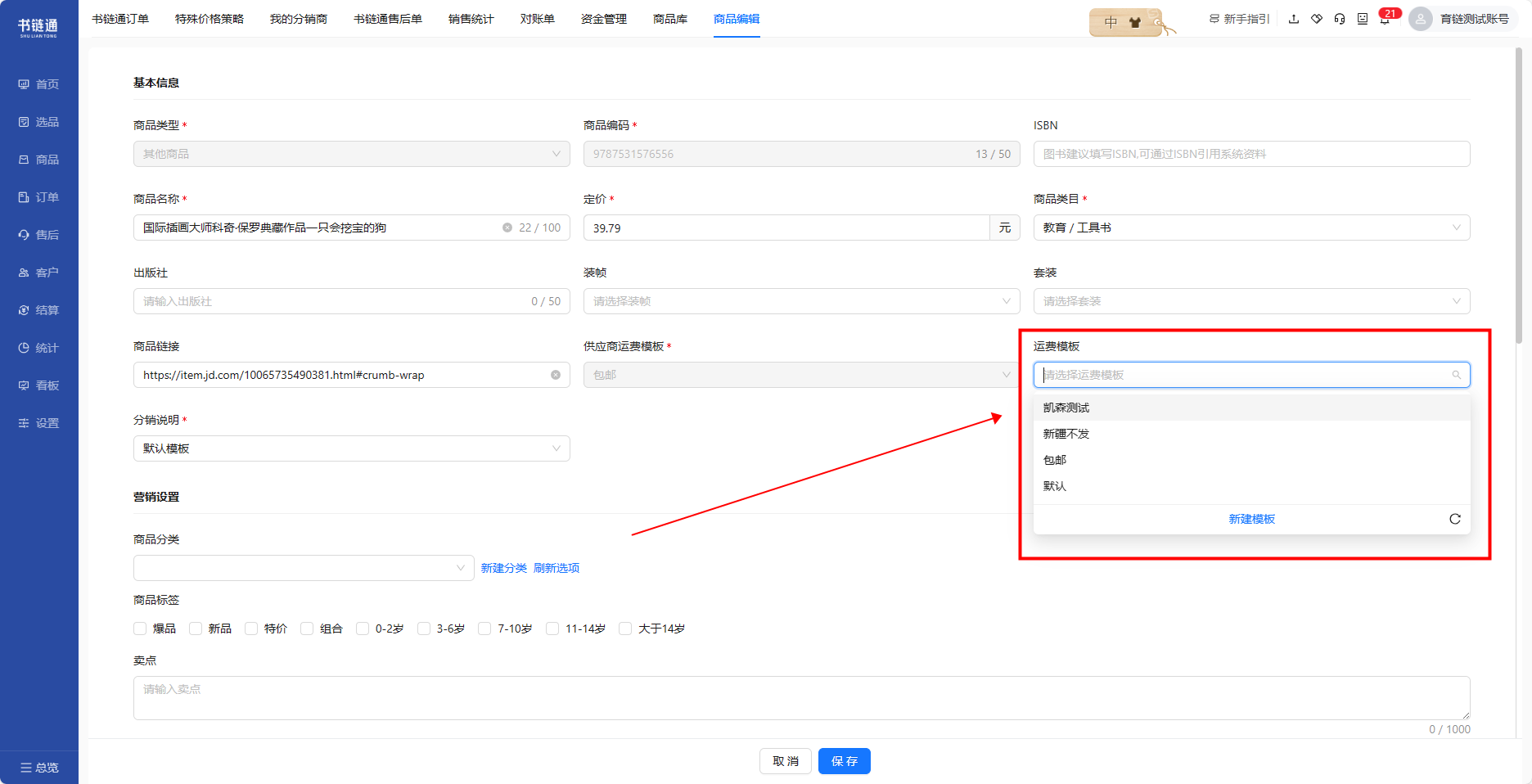Click the 书链通 logo
Image resolution: width=1532 pixels, height=784 pixels.
tap(38, 27)
